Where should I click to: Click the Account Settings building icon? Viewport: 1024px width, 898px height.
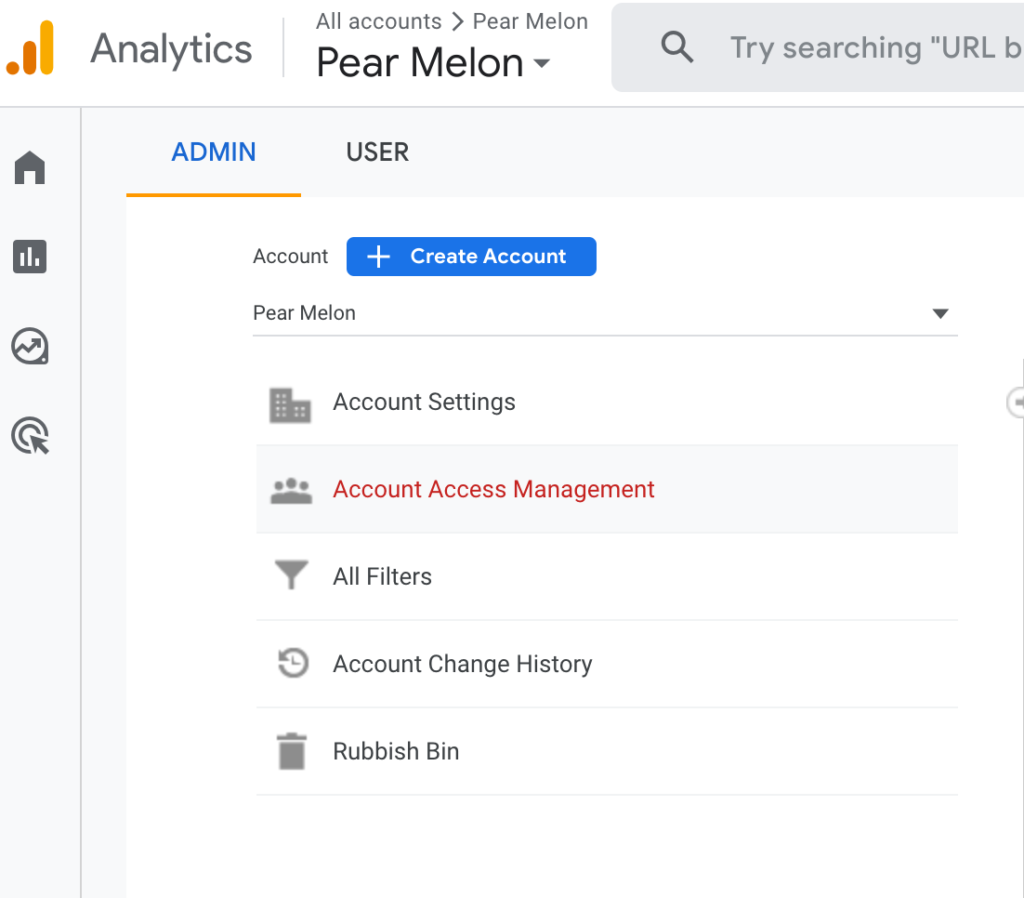(x=290, y=403)
